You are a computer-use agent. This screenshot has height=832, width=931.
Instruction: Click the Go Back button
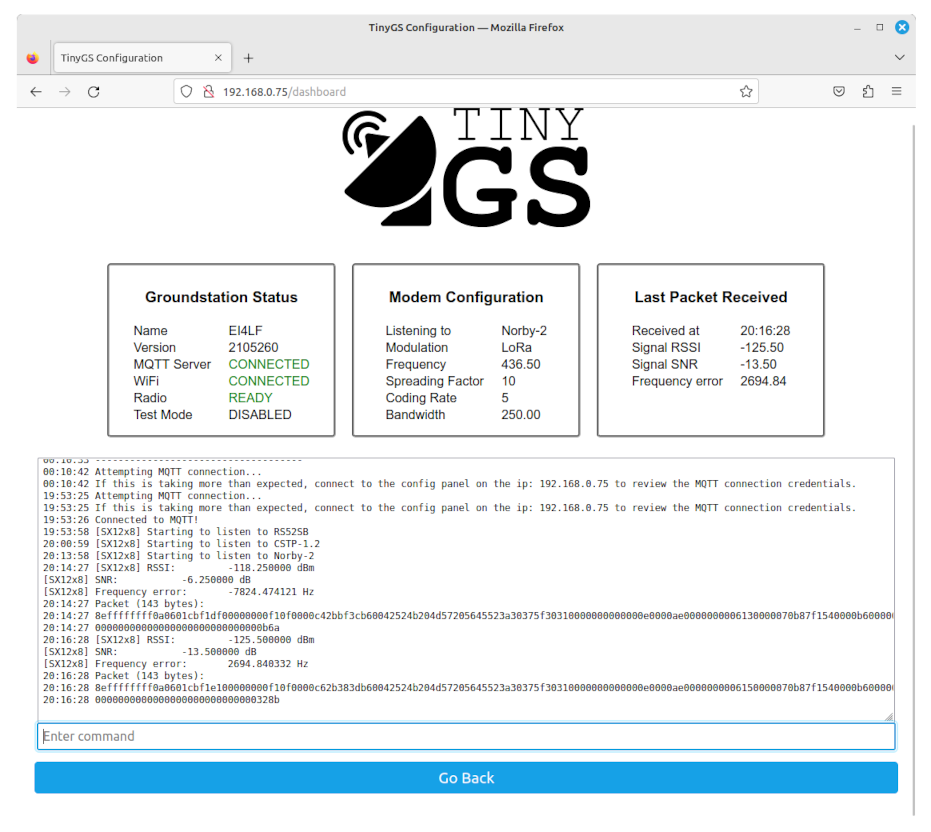tap(466, 778)
